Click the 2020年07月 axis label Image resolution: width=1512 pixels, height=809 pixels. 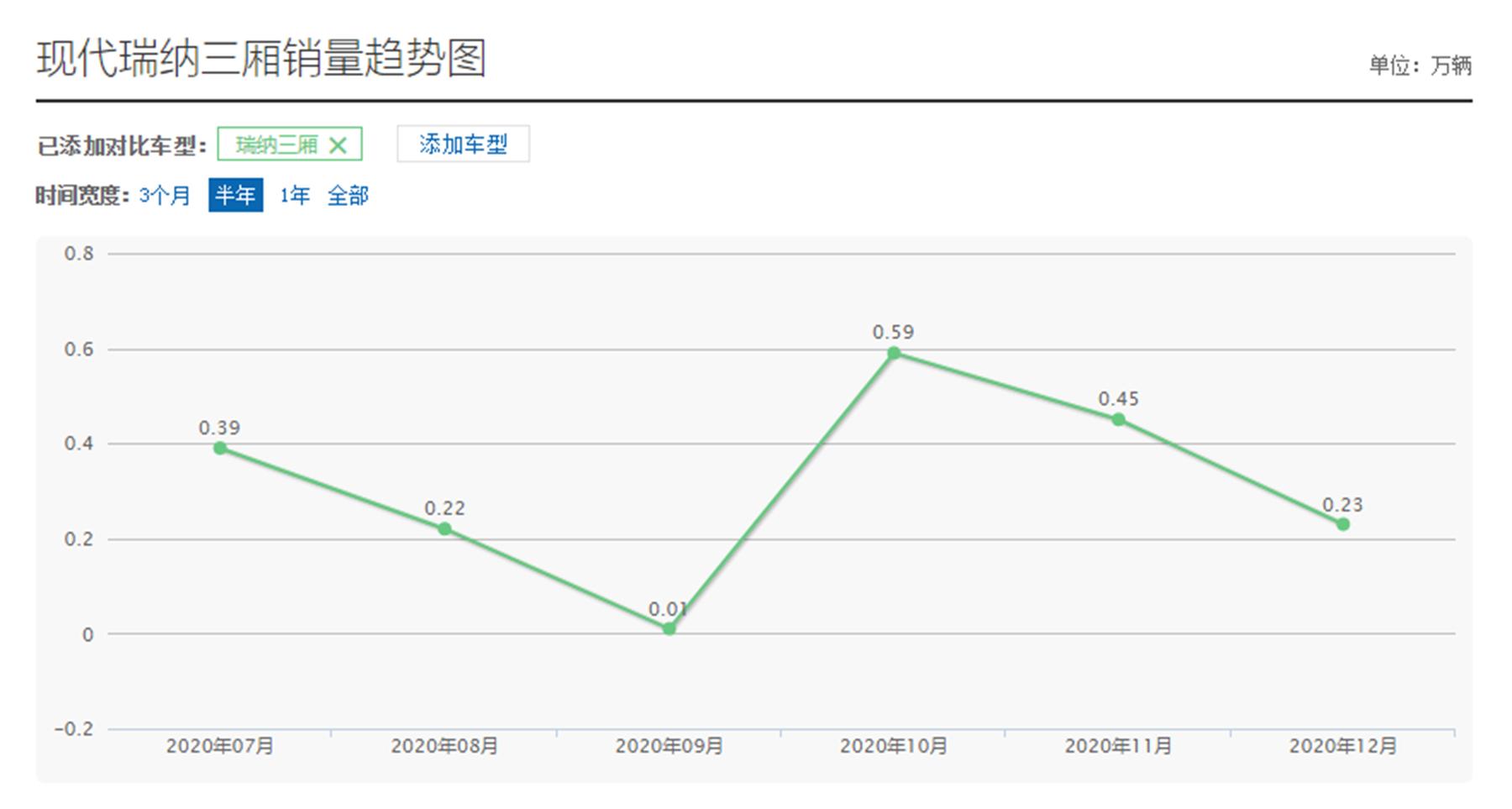coord(220,746)
